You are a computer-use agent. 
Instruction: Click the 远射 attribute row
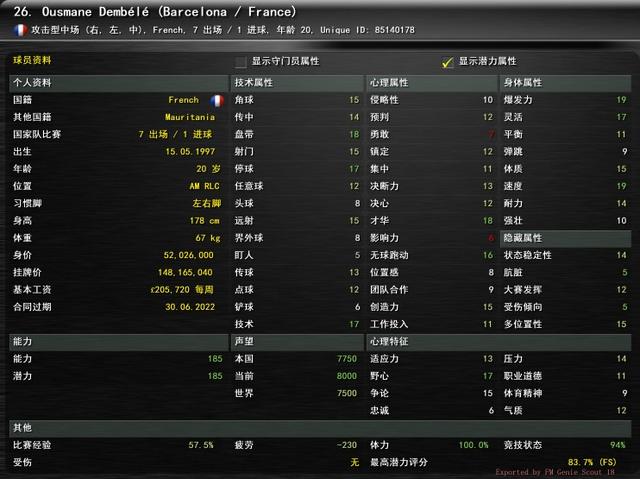click(297, 221)
